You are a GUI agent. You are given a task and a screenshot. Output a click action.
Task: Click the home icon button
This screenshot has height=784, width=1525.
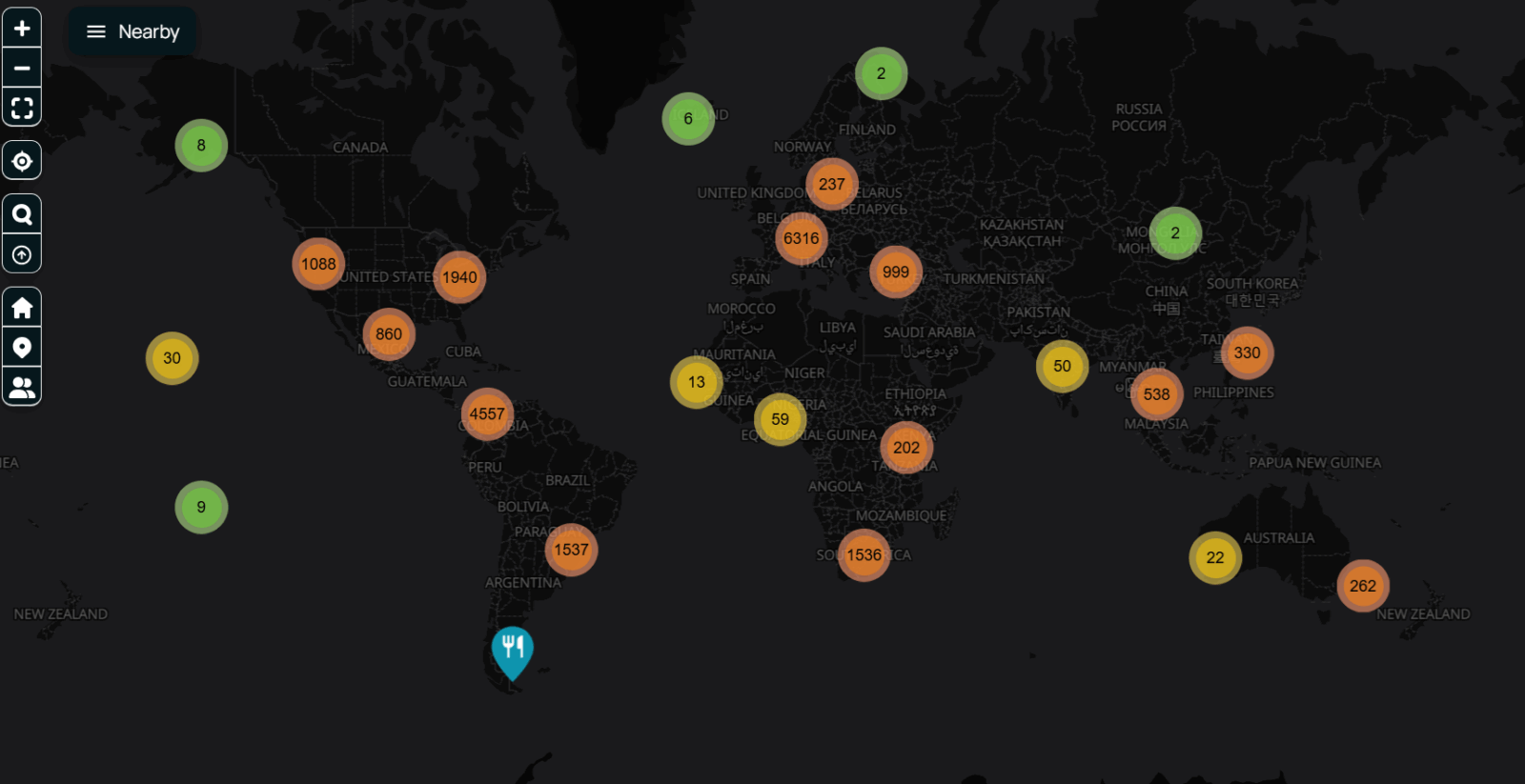pyautogui.click(x=22, y=308)
